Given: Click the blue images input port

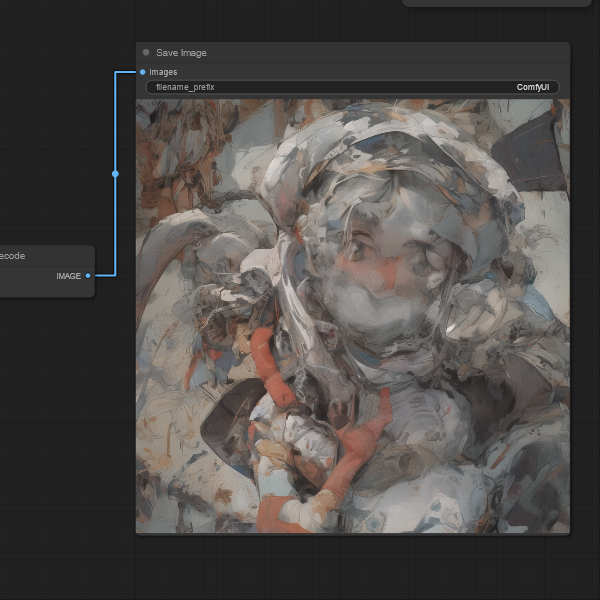Looking at the screenshot, I should click(x=143, y=72).
